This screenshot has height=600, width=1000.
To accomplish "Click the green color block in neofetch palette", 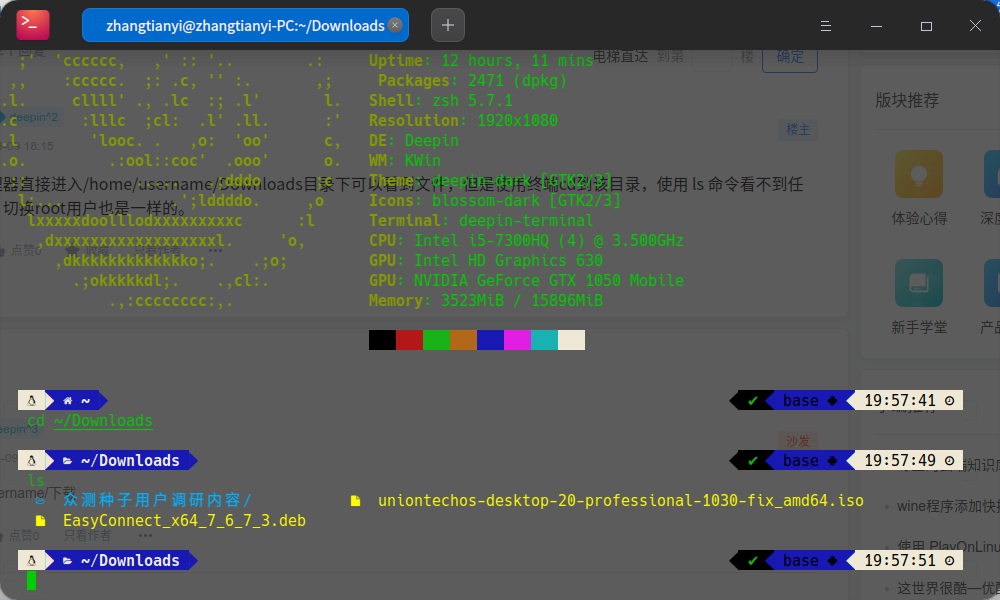I will point(436,340).
